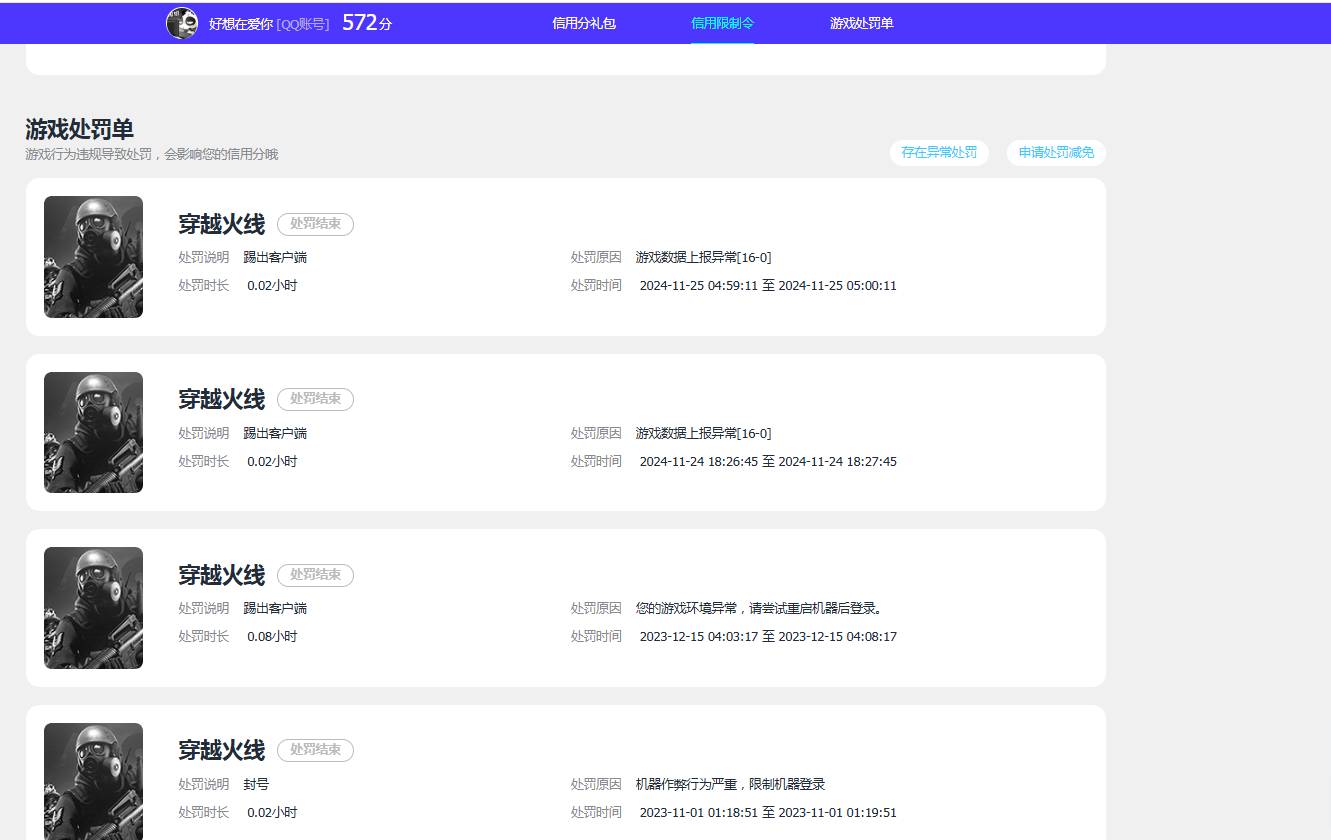Open the 游戏处罚单 tab

click(x=861, y=22)
